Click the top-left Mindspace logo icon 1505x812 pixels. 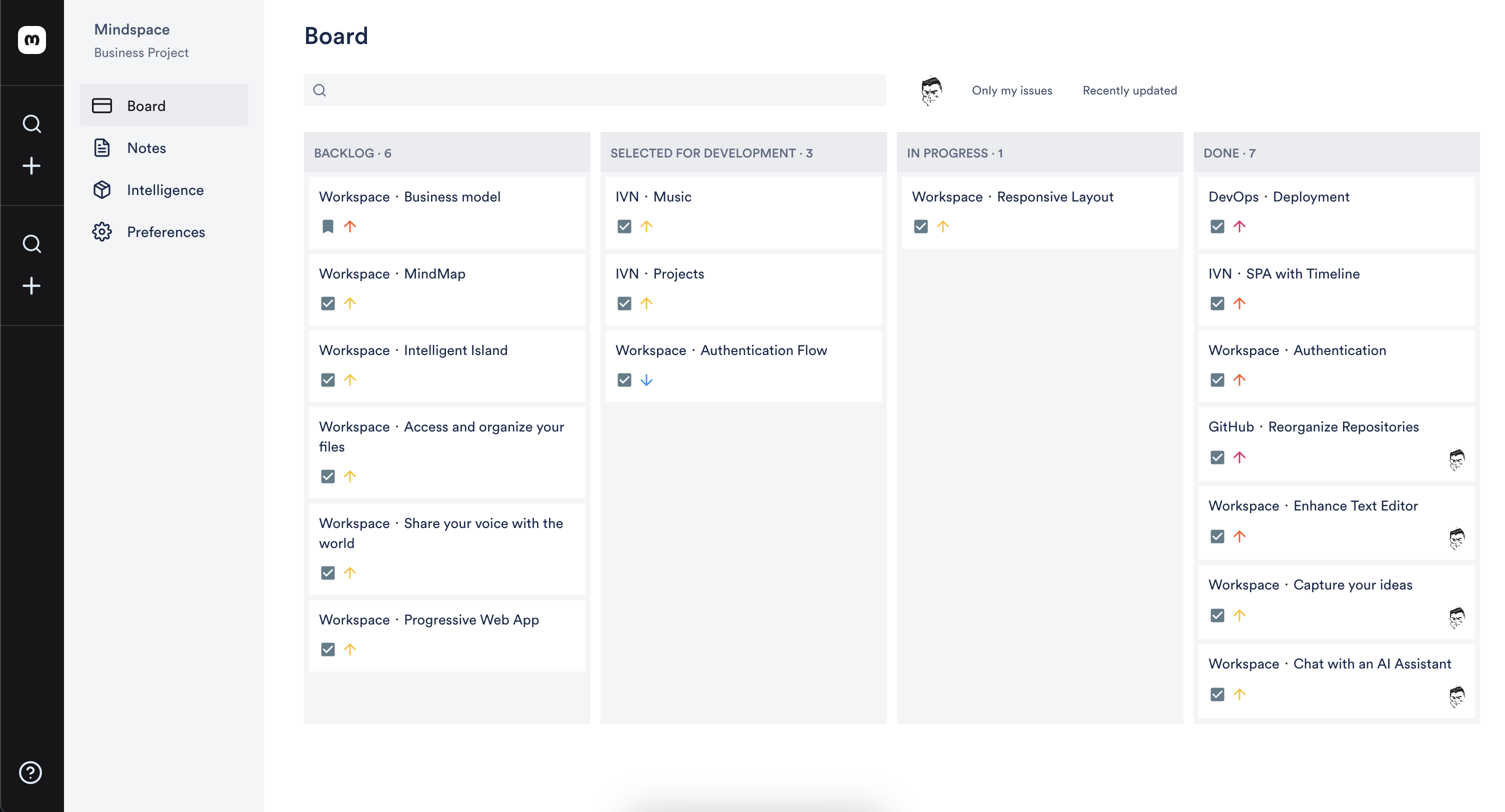pos(32,40)
